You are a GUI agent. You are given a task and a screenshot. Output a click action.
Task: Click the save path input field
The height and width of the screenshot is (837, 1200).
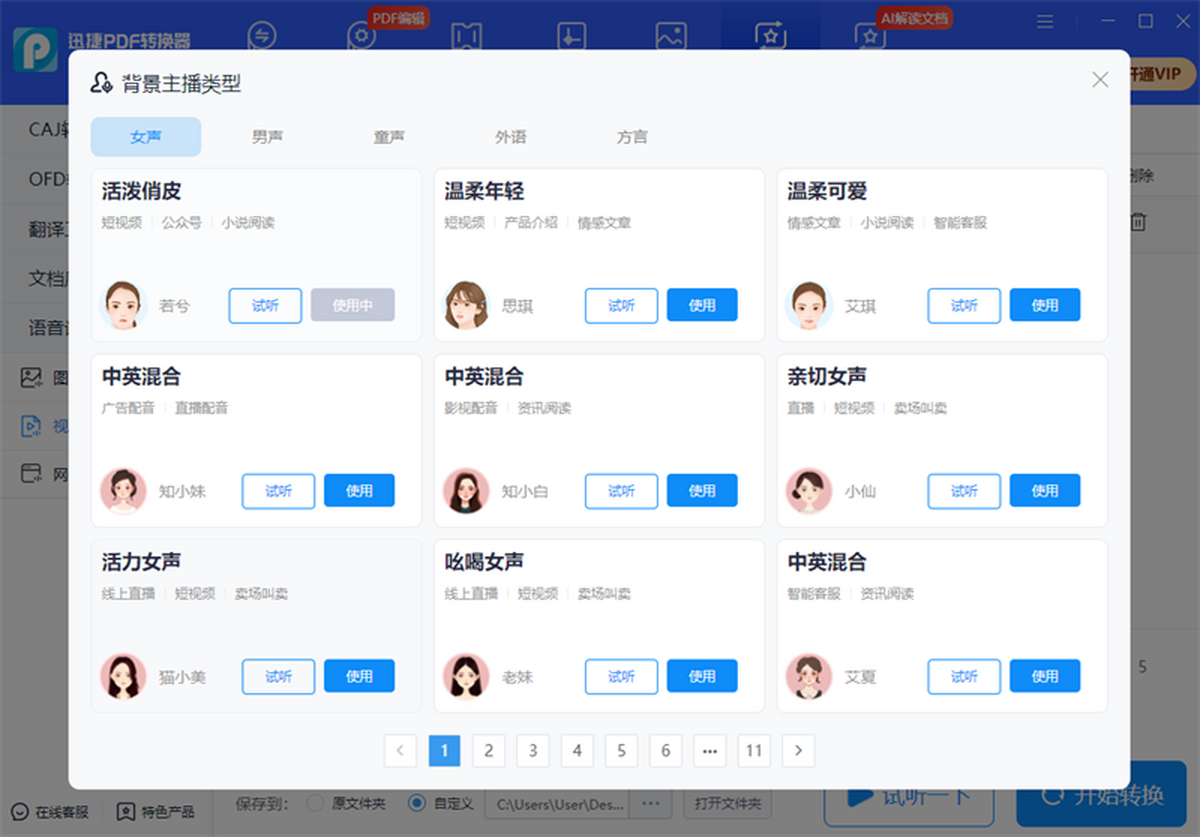[x=562, y=803]
